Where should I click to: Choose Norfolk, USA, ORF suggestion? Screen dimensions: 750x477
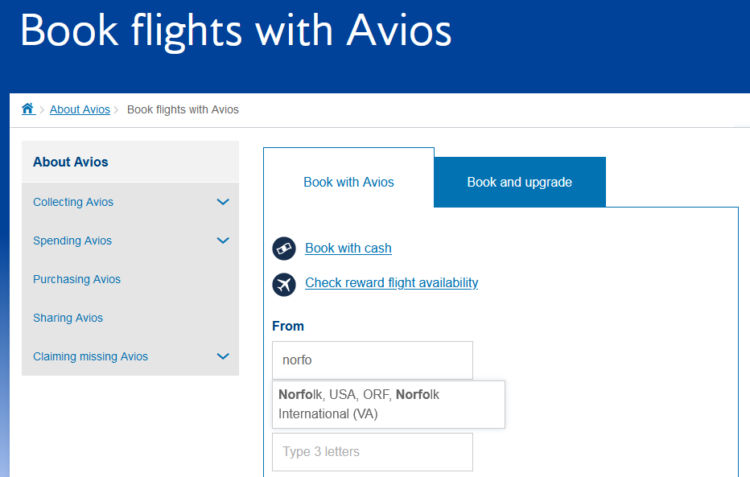point(388,404)
